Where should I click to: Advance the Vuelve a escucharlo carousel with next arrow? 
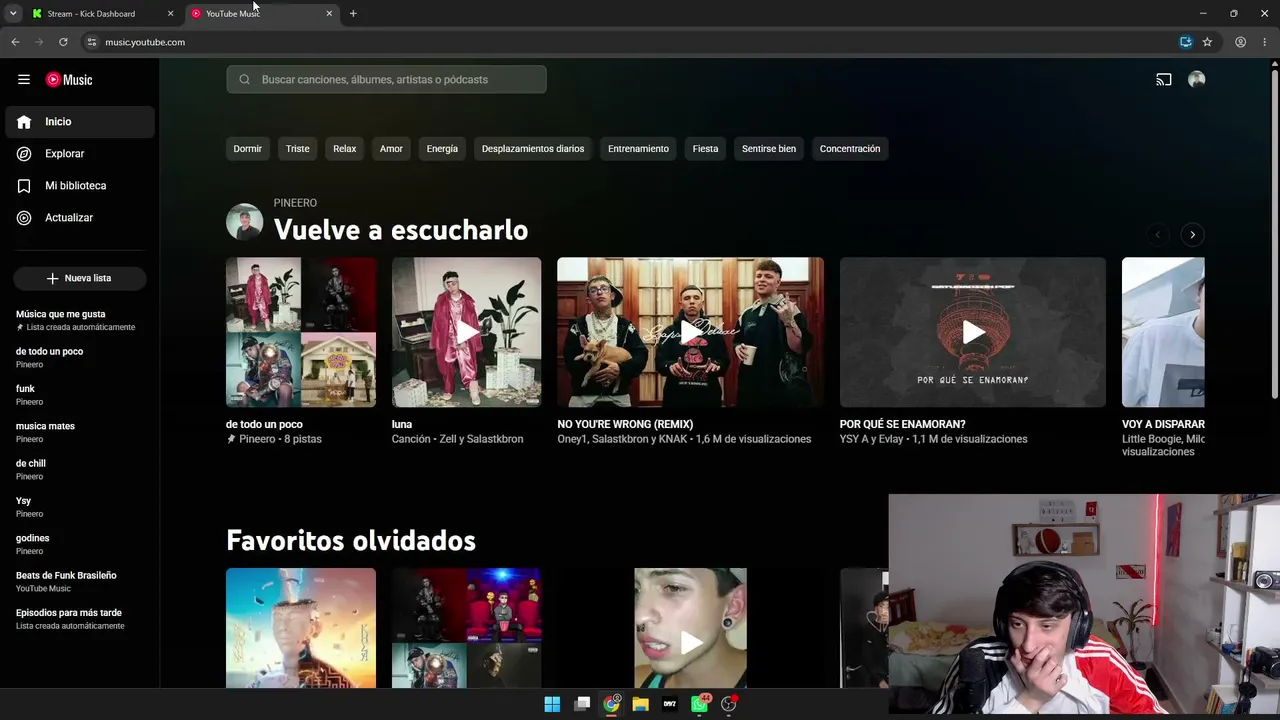click(1192, 235)
